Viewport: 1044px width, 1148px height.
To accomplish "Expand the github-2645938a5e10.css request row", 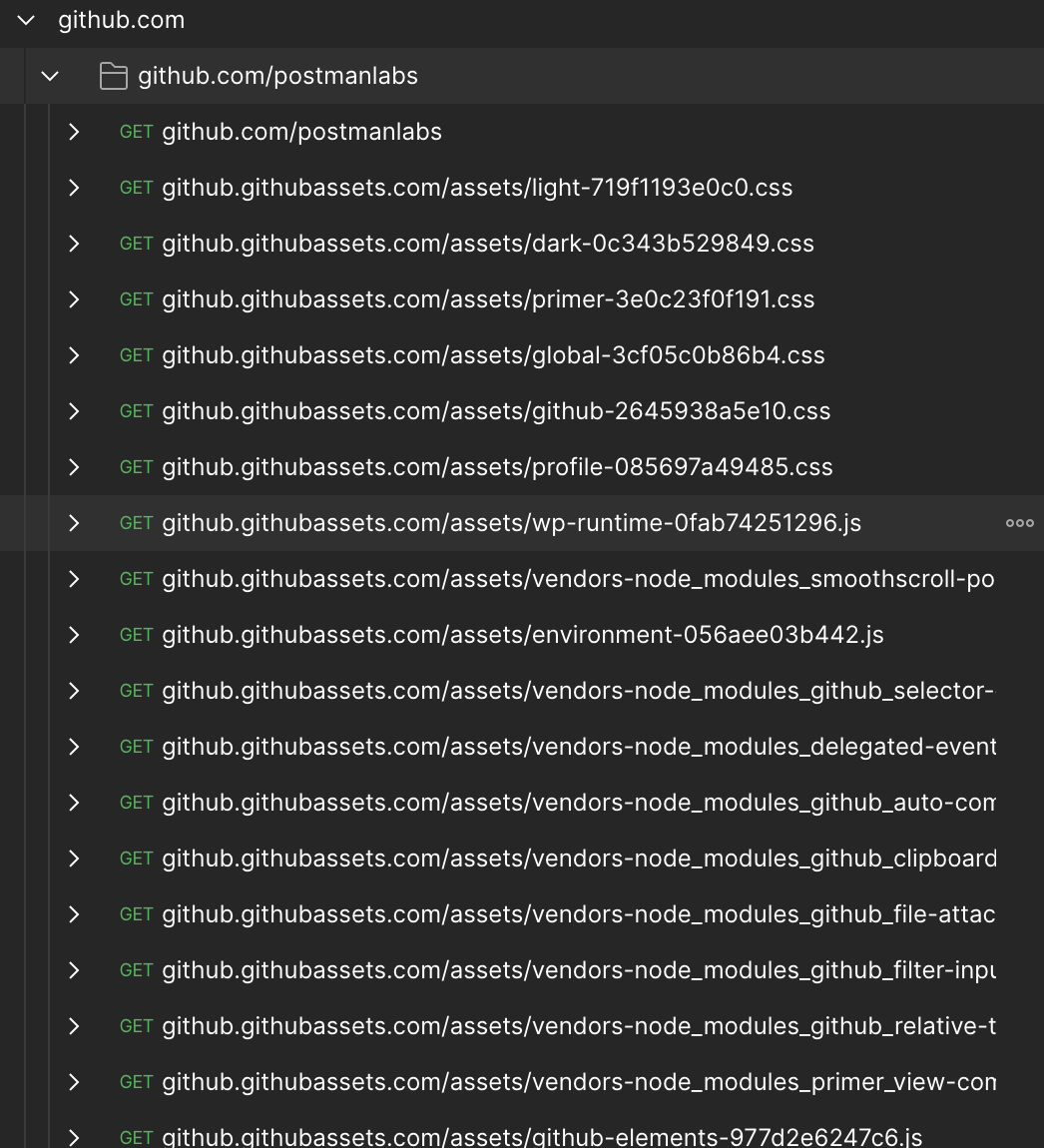I will click(x=74, y=411).
